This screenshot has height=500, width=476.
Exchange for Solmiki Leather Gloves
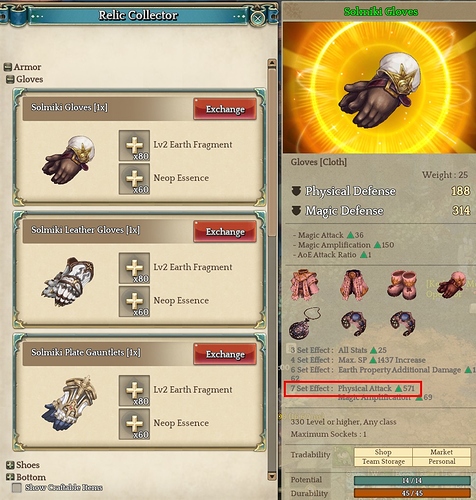(x=225, y=231)
